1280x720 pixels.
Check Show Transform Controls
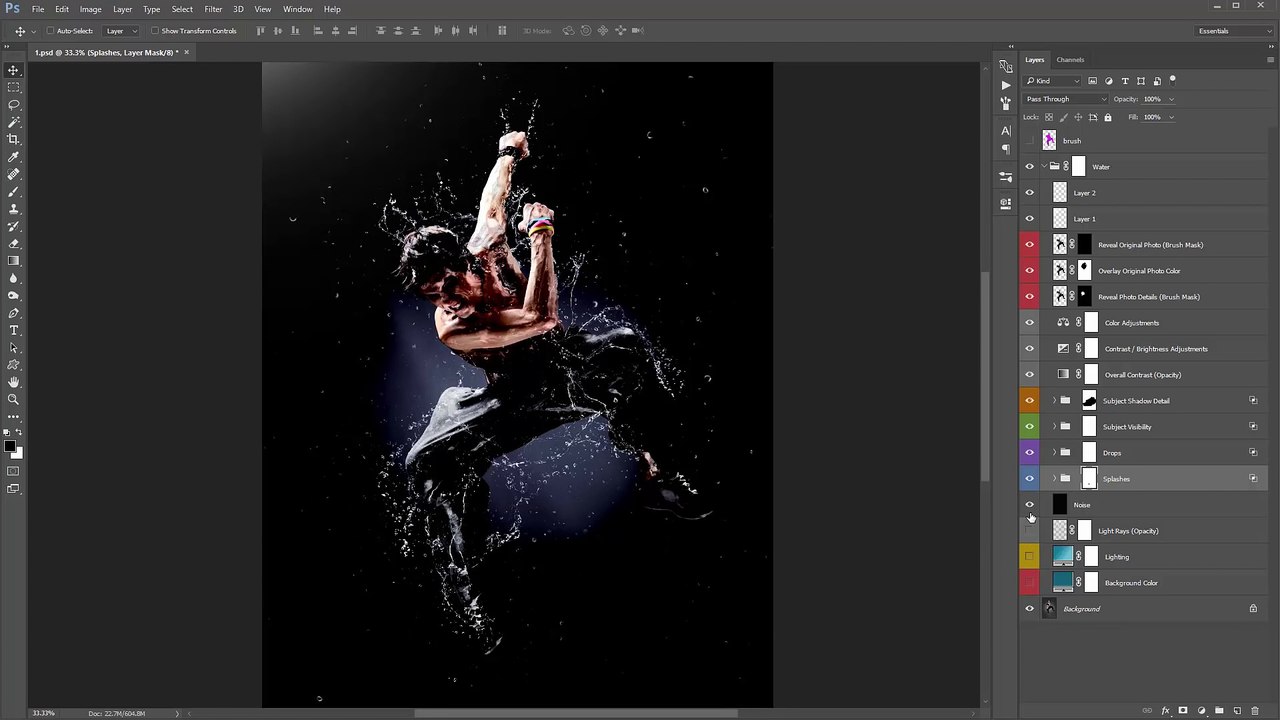pos(154,31)
